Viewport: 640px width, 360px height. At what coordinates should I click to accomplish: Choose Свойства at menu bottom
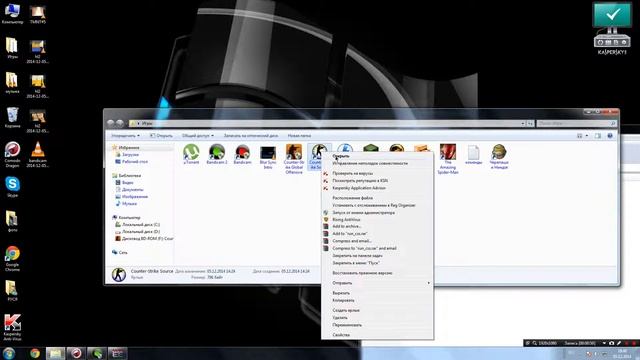pyautogui.click(x=378, y=335)
